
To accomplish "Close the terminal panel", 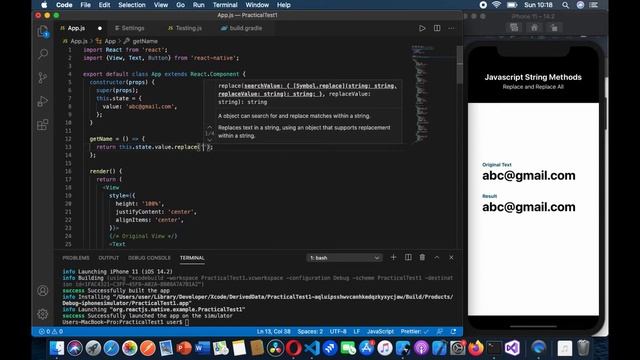I will (451, 258).
